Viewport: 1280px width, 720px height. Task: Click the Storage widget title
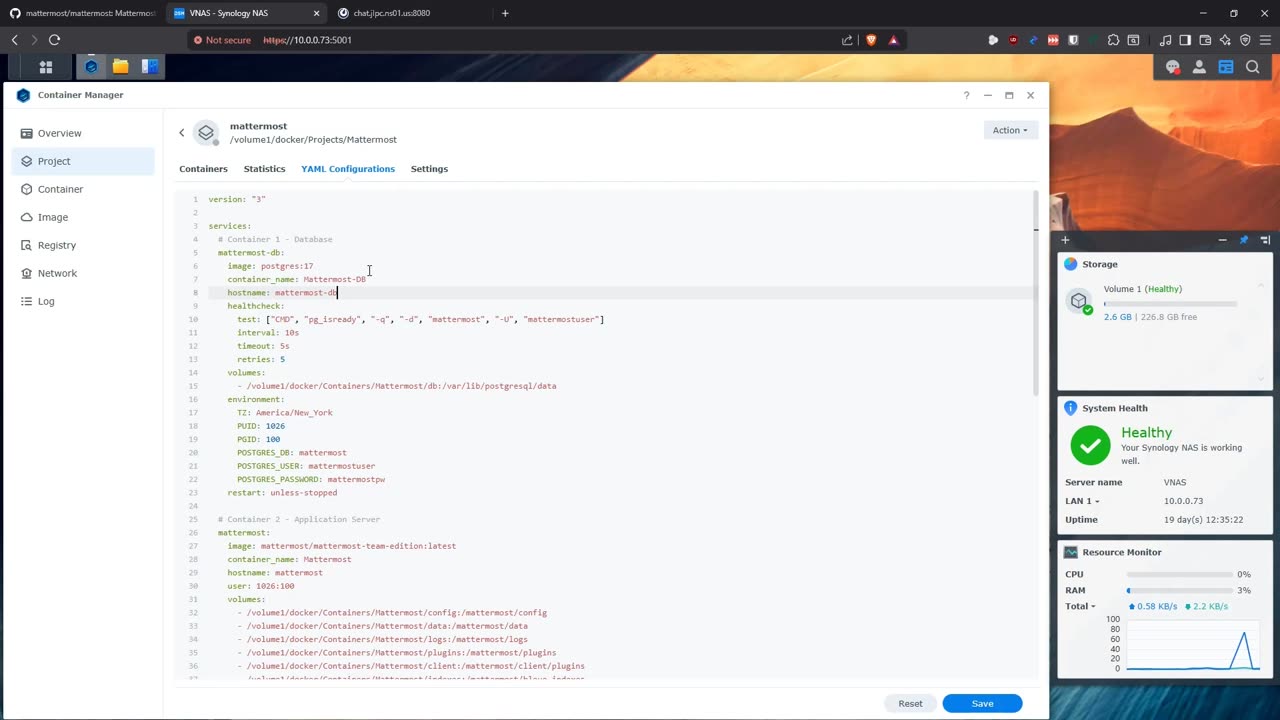point(1099,264)
